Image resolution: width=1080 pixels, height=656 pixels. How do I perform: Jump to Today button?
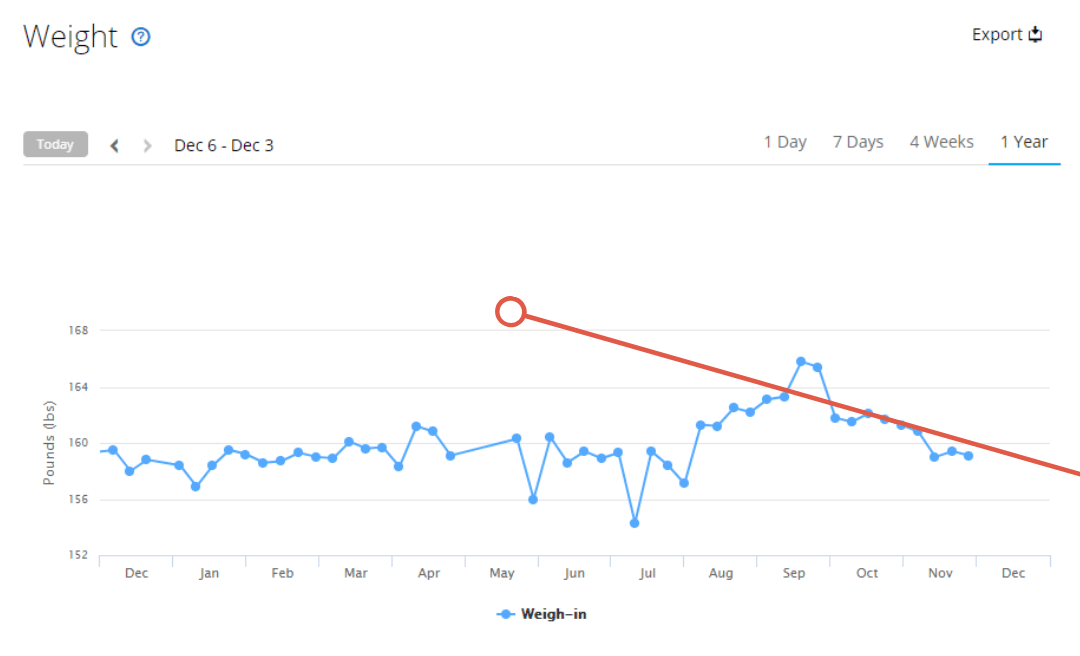(55, 144)
